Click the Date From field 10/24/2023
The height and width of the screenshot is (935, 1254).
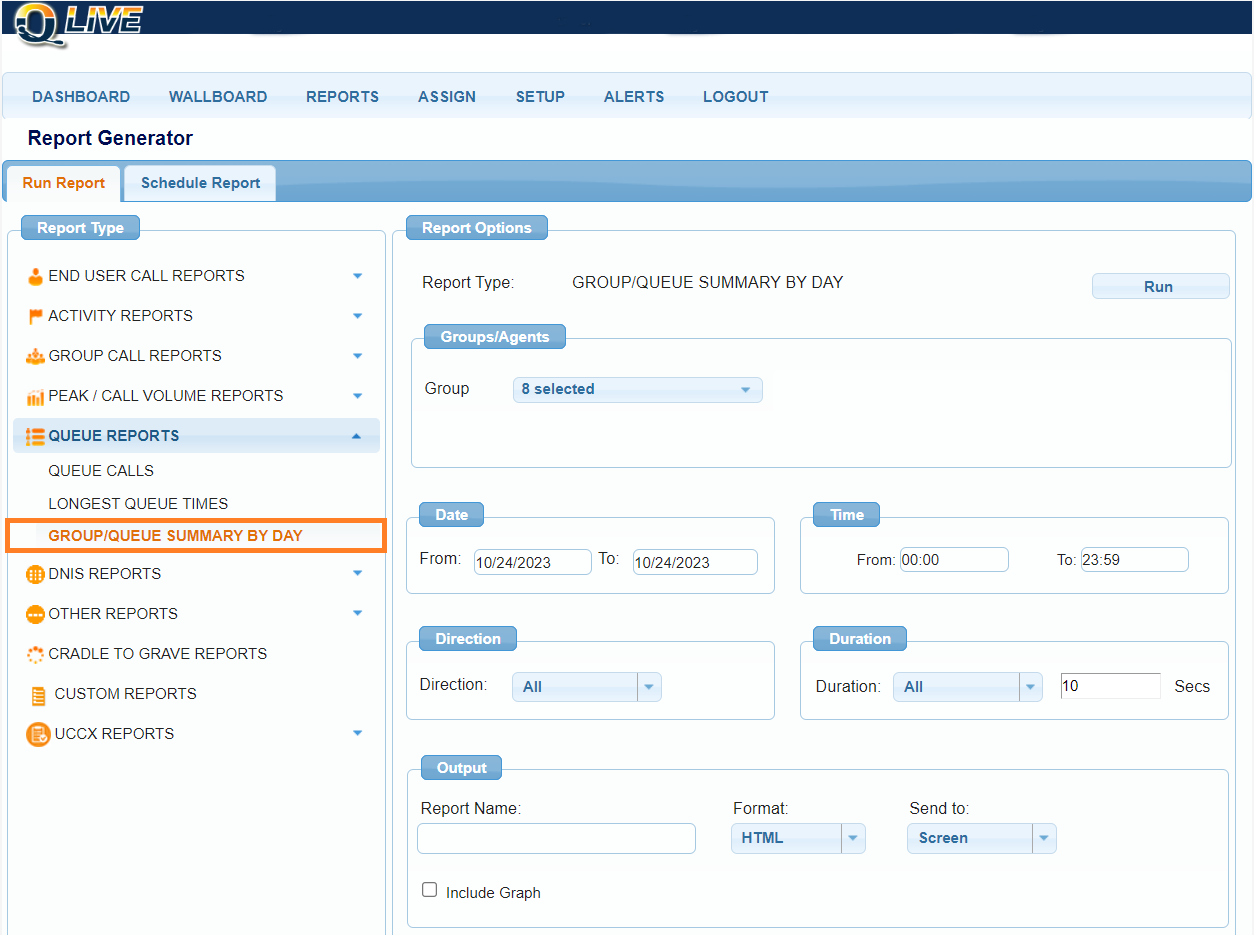coord(533,562)
